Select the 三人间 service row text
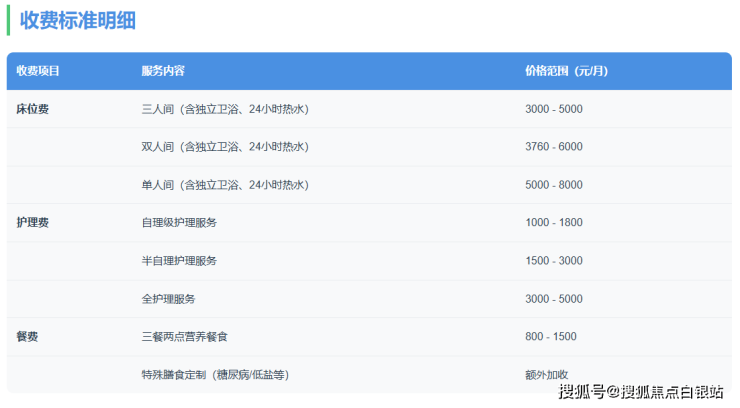740x408 pixels. [225, 109]
